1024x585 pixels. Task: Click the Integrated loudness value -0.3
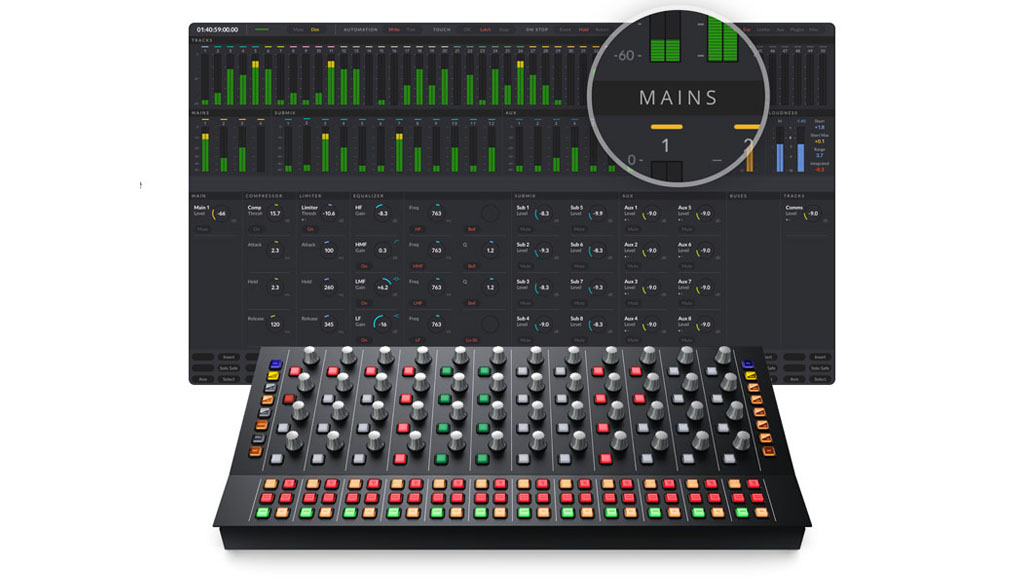820,170
